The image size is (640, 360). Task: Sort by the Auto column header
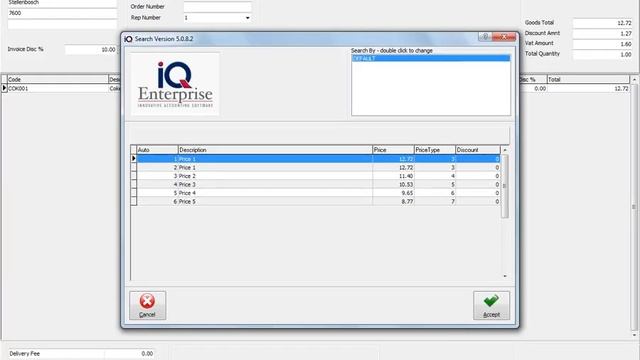157,150
